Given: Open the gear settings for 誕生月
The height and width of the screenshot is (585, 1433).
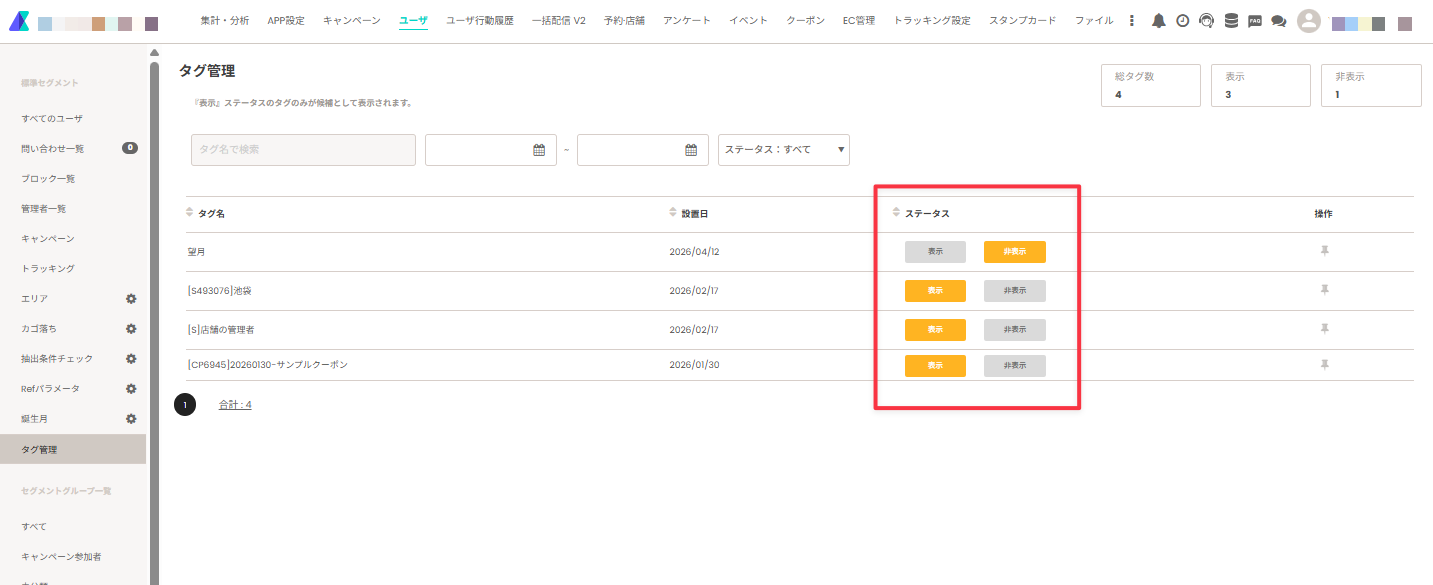Looking at the screenshot, I should [x=130, y=419].
